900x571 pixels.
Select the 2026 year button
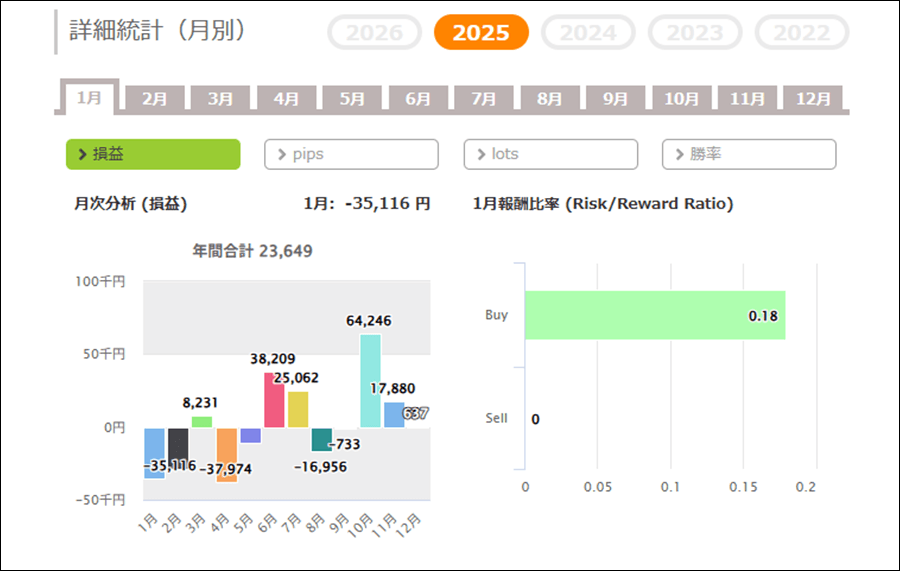pyautogui.click(x=374, y=33)
